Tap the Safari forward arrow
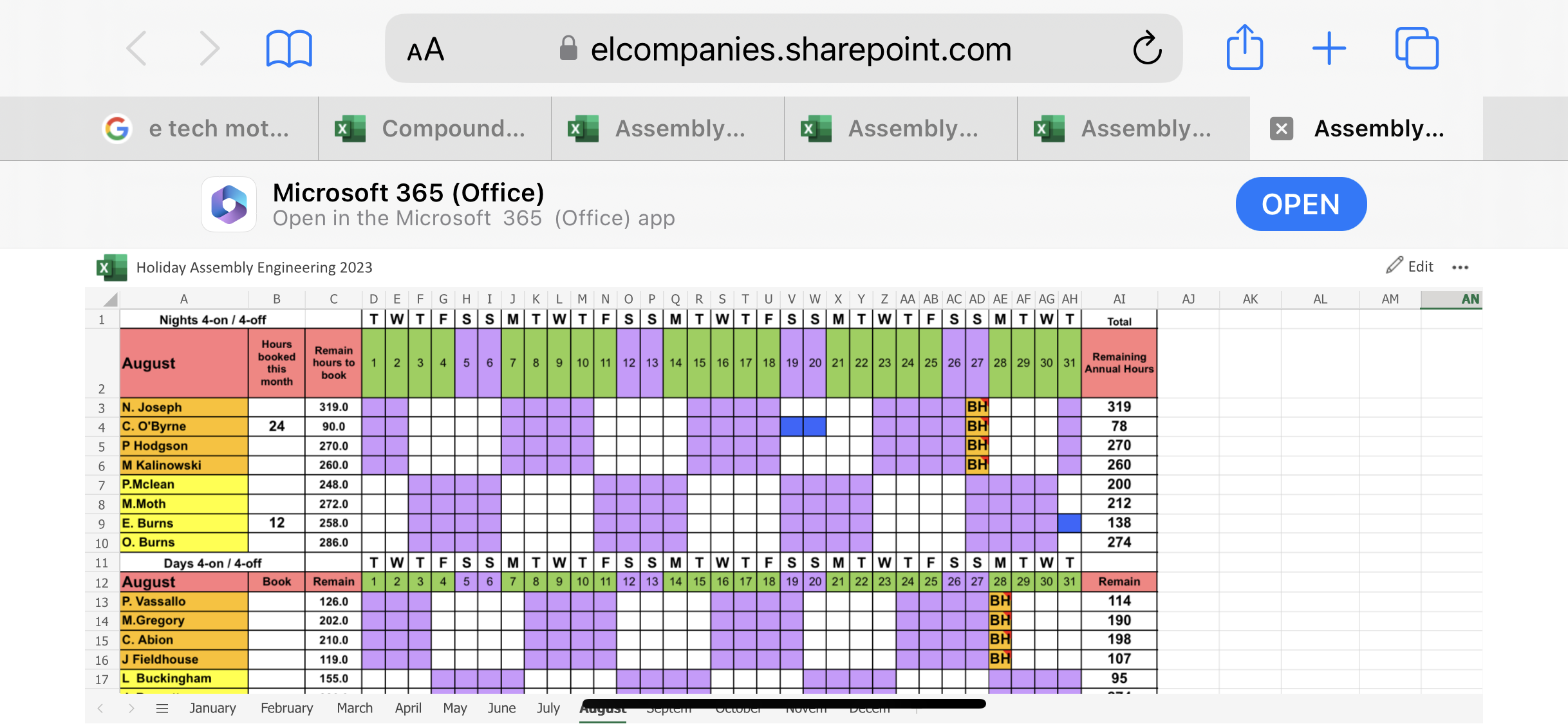This screenshot has width=1568, height=724. coord(209,48)
